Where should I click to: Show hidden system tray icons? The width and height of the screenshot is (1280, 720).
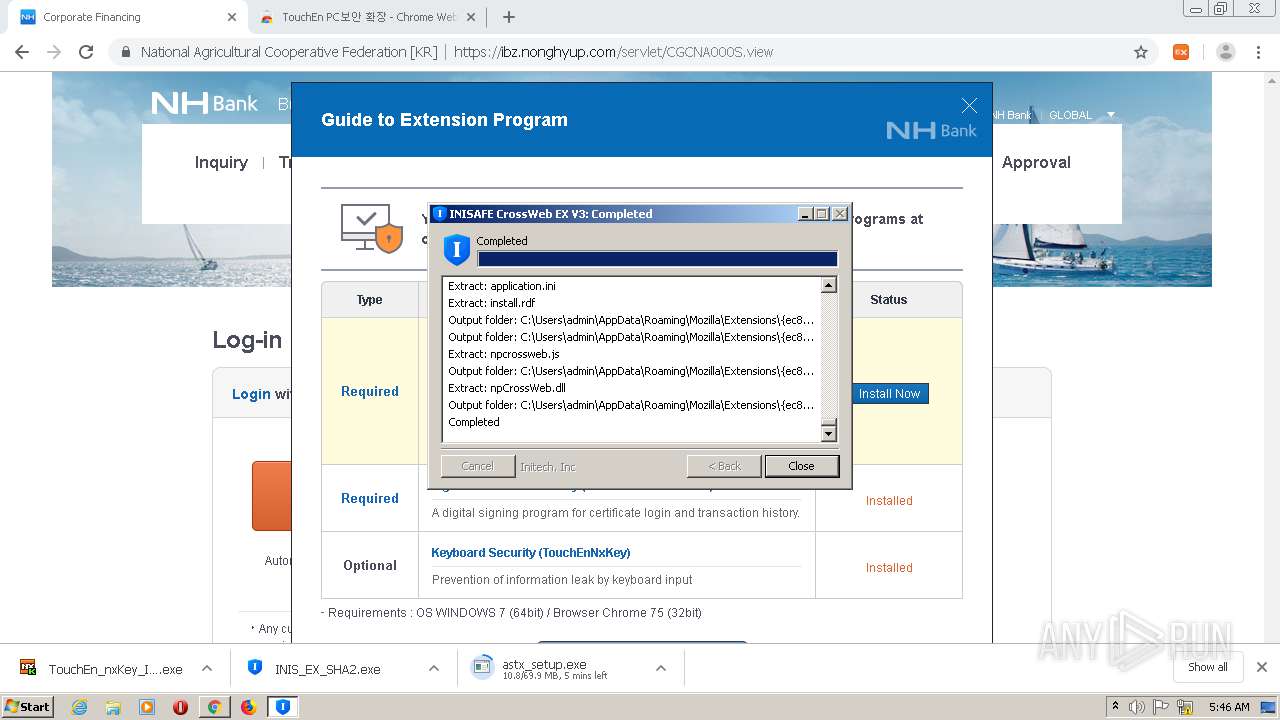pos(1115,707)
